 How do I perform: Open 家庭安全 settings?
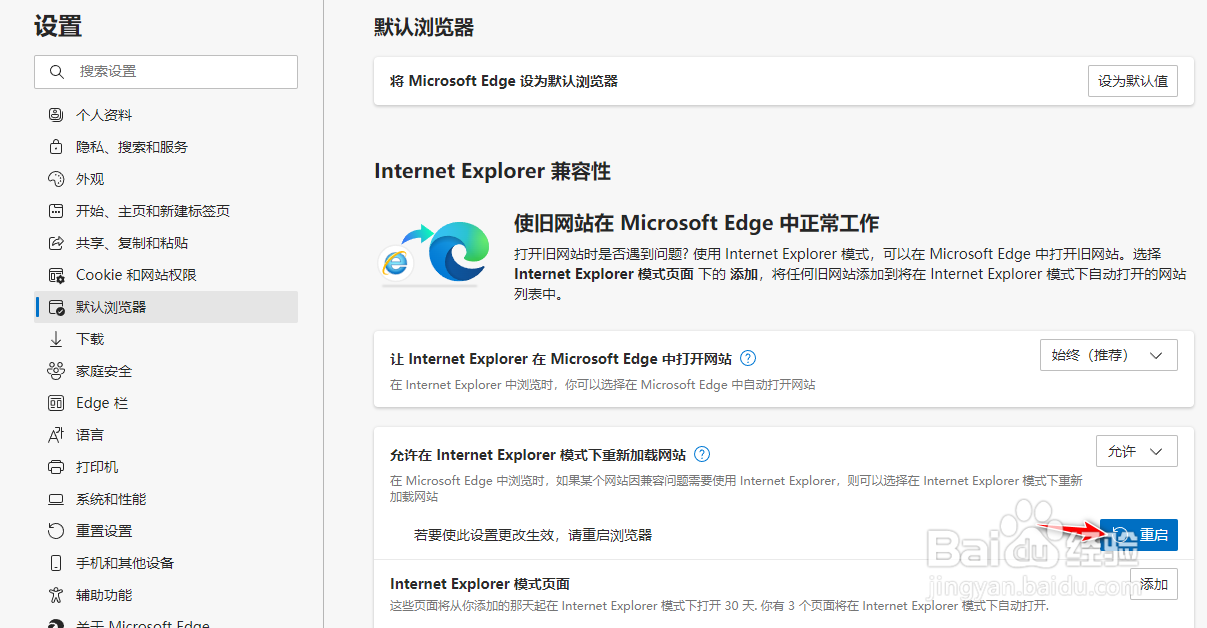166,371
